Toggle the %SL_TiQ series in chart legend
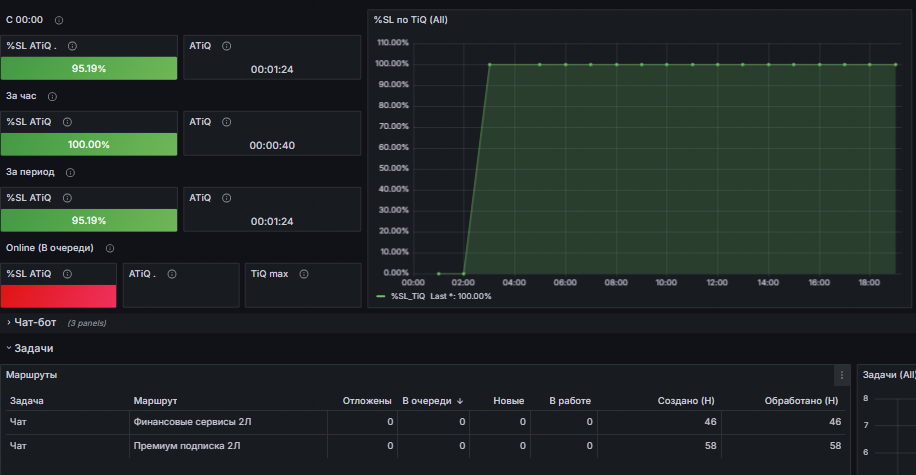The height and width of the screenshot is (475, 916). coord(408,296)
